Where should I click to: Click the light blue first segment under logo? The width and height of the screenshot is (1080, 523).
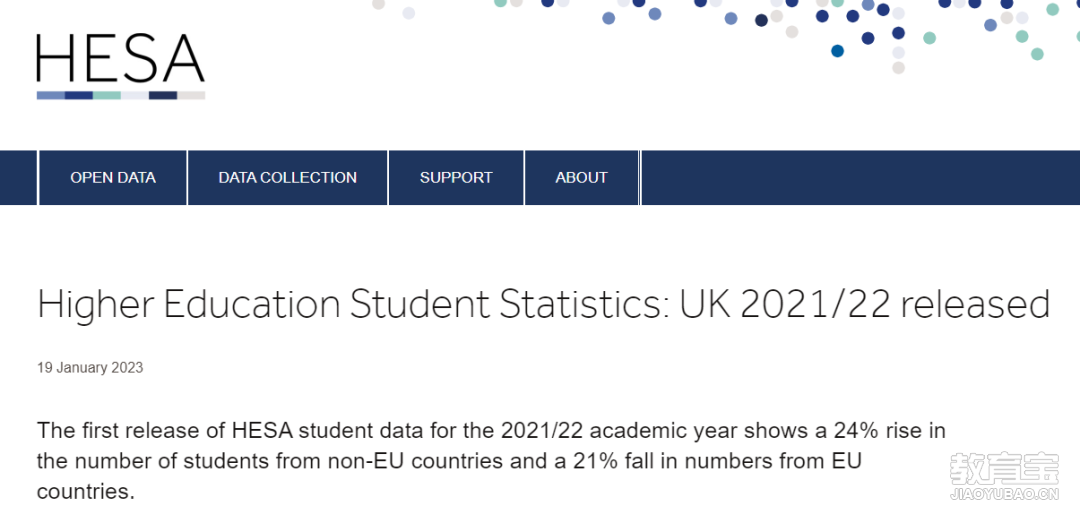tap(50, 95)
